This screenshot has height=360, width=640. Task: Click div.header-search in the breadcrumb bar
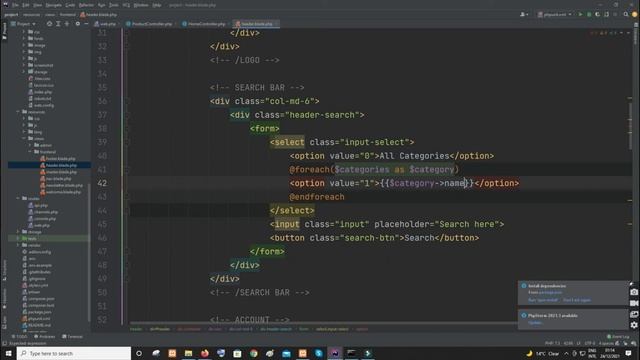[x=276, y=329]
